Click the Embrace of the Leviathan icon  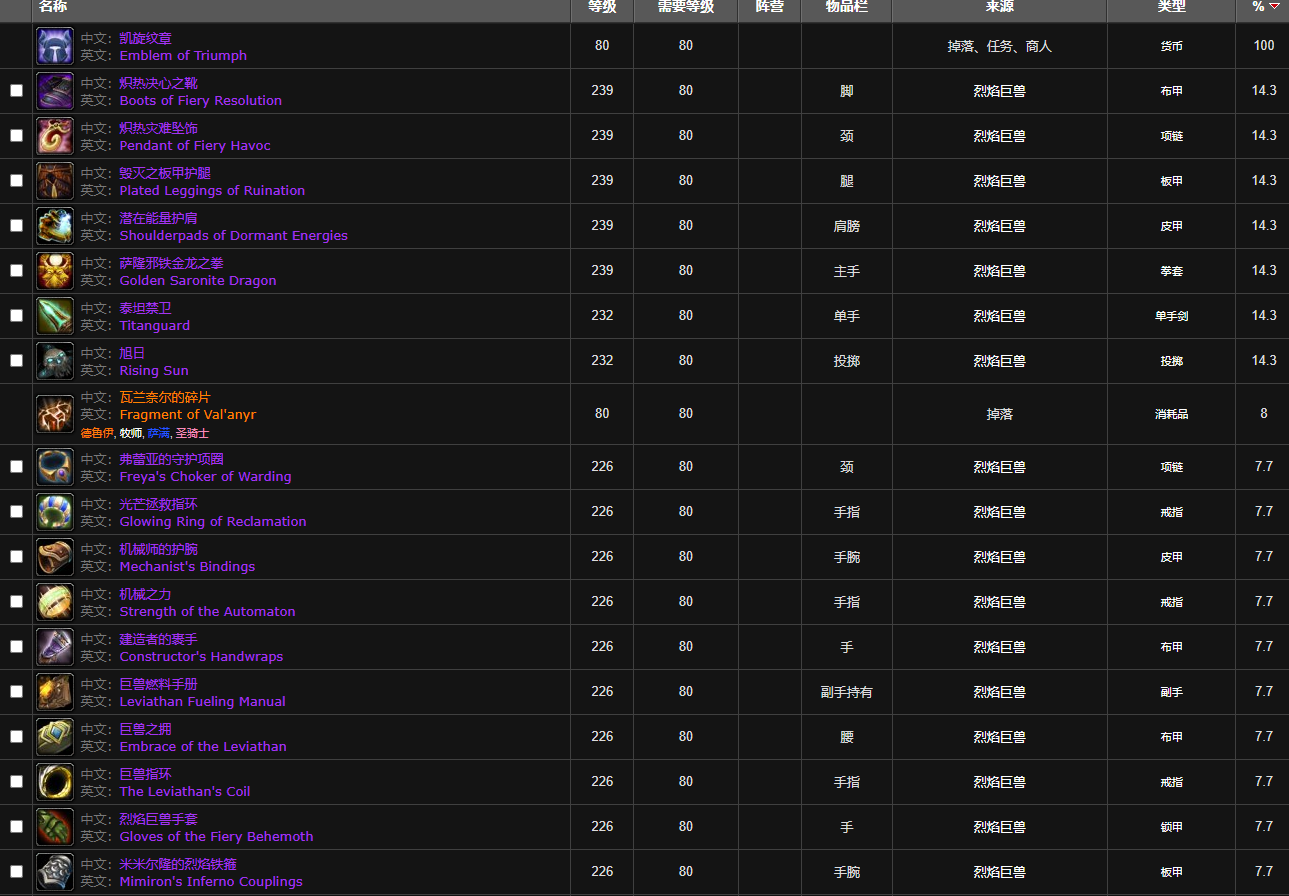coord(55,737)
